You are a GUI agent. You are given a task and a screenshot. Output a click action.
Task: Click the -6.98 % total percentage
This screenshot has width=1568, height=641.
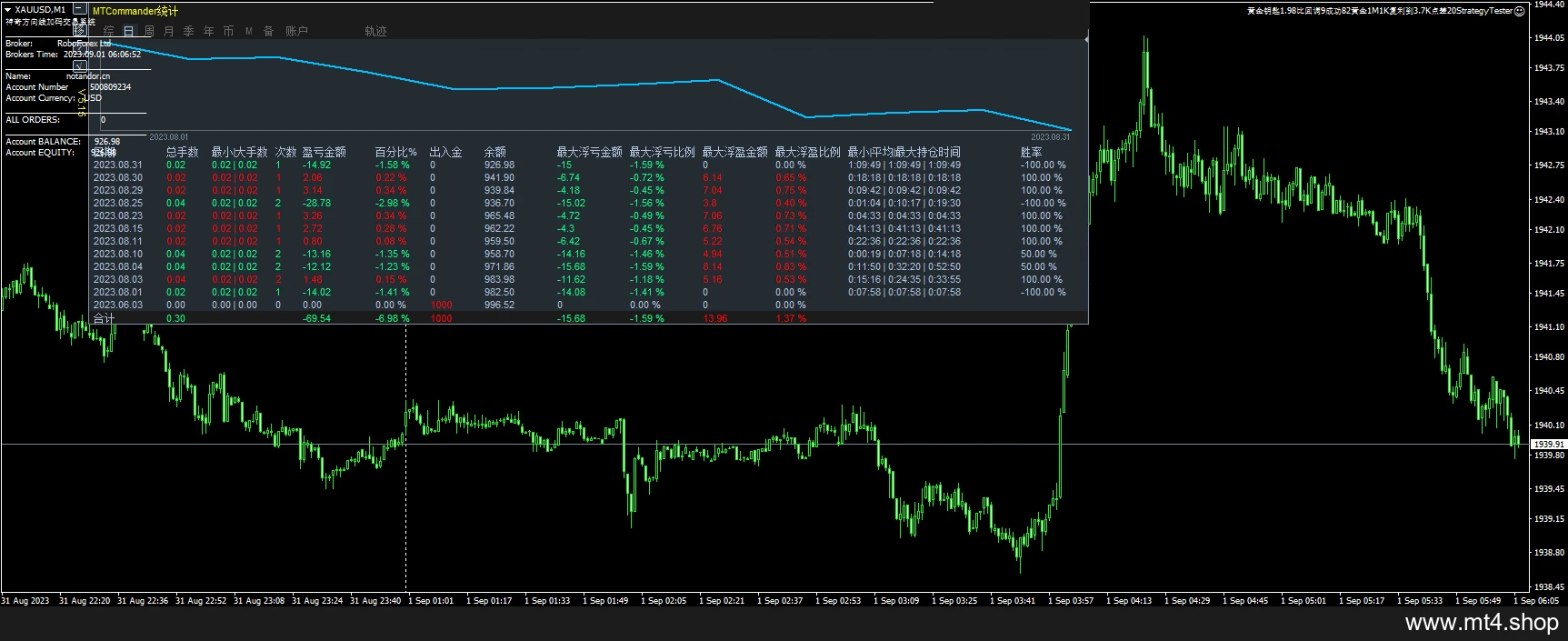click(392, 318)
